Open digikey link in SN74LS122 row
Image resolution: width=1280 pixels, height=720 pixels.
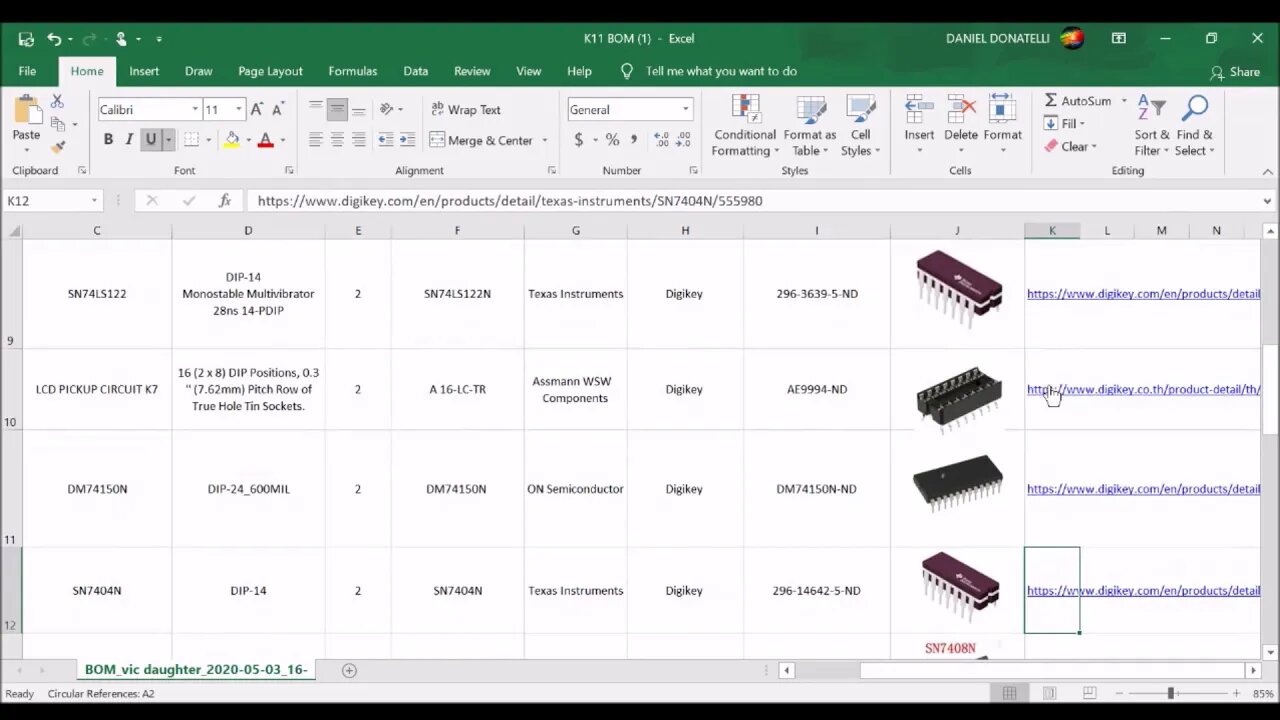1143,294
